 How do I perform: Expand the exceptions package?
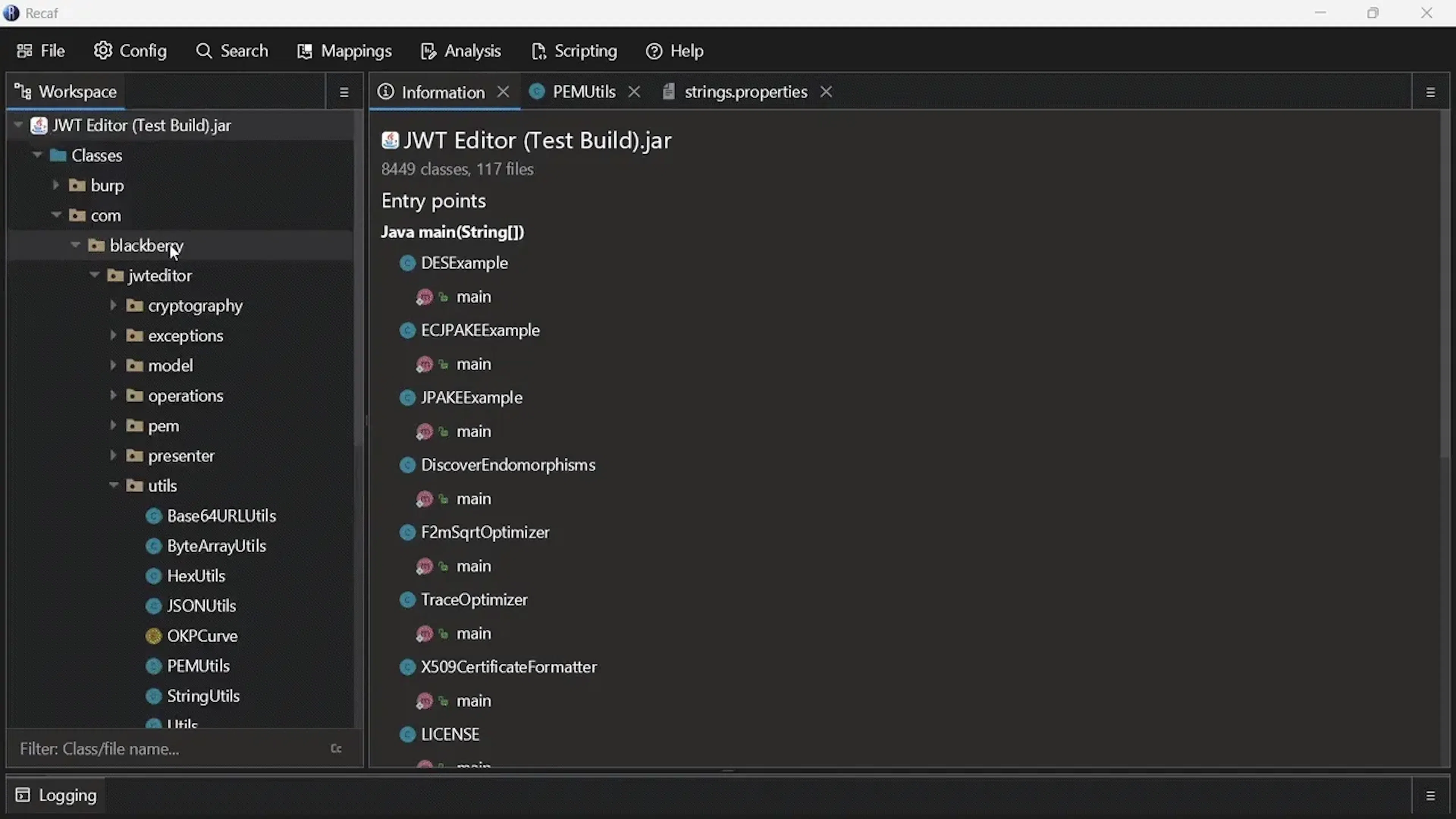click(x=113, y=335)
